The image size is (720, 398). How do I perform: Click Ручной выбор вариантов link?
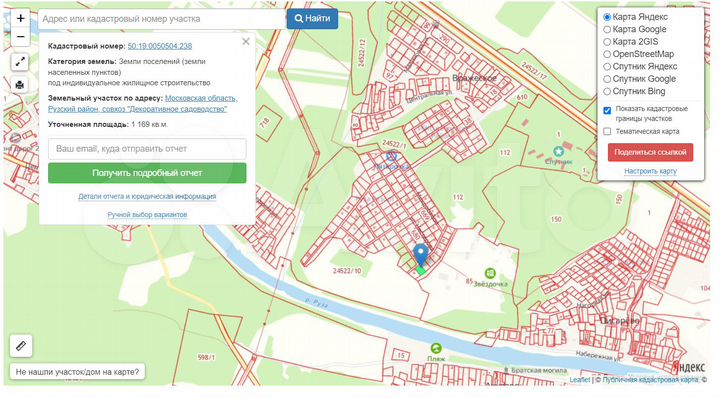[147, 215]
